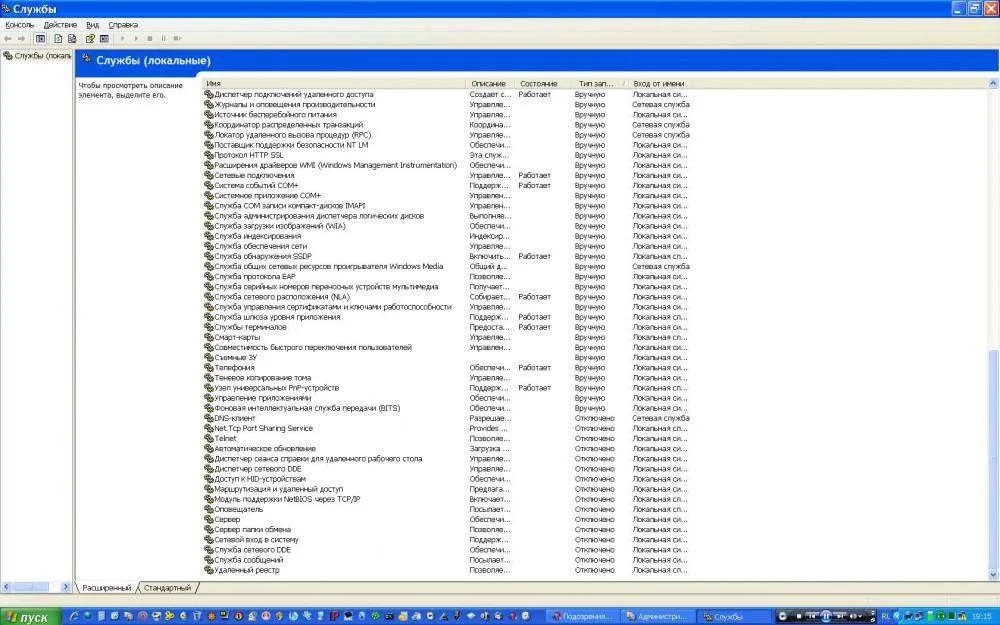Open the Действие menu
This screenshot has width=1000, height=625.
60,25
